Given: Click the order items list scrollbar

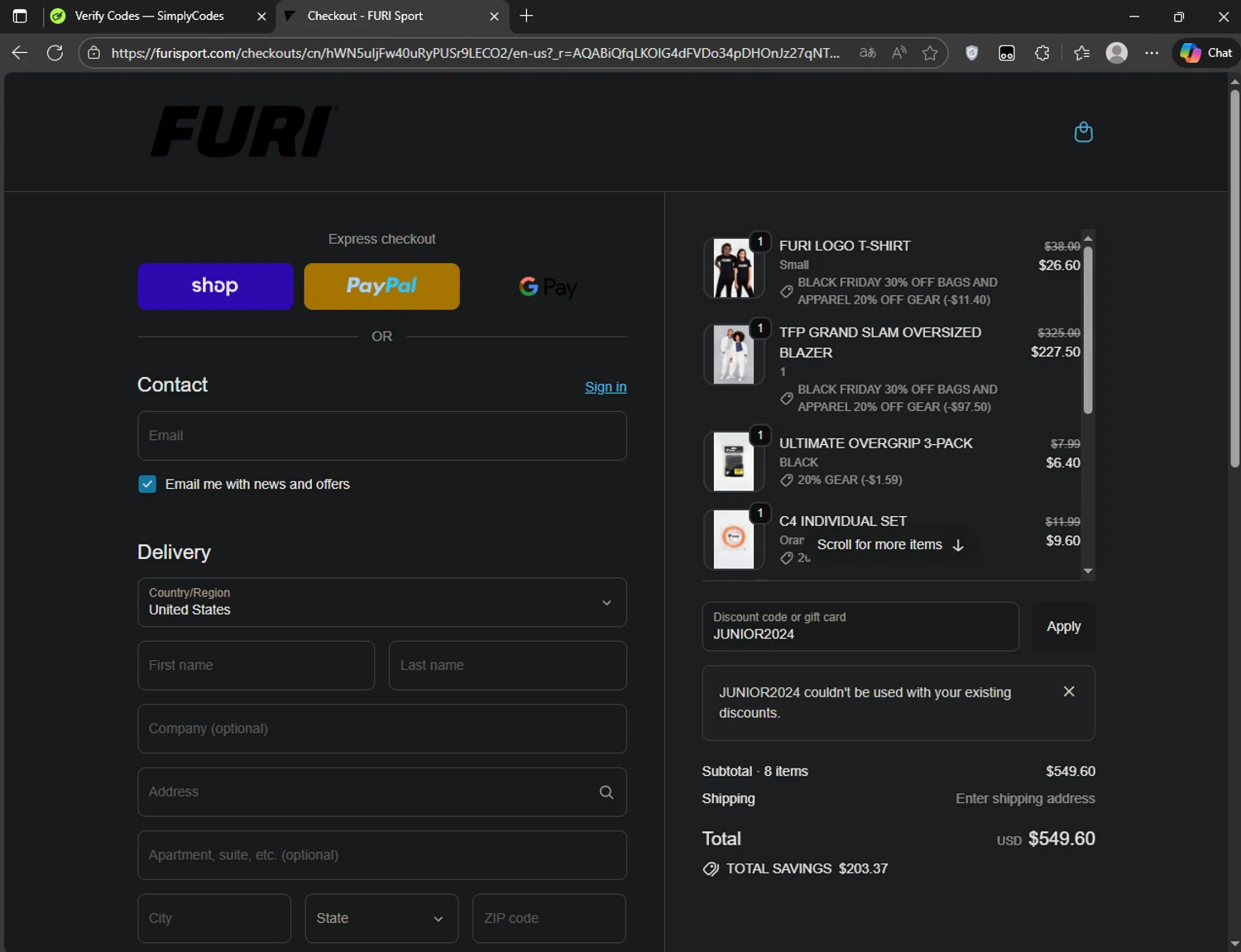Looking at the screenshot, I should [1088, 329].
